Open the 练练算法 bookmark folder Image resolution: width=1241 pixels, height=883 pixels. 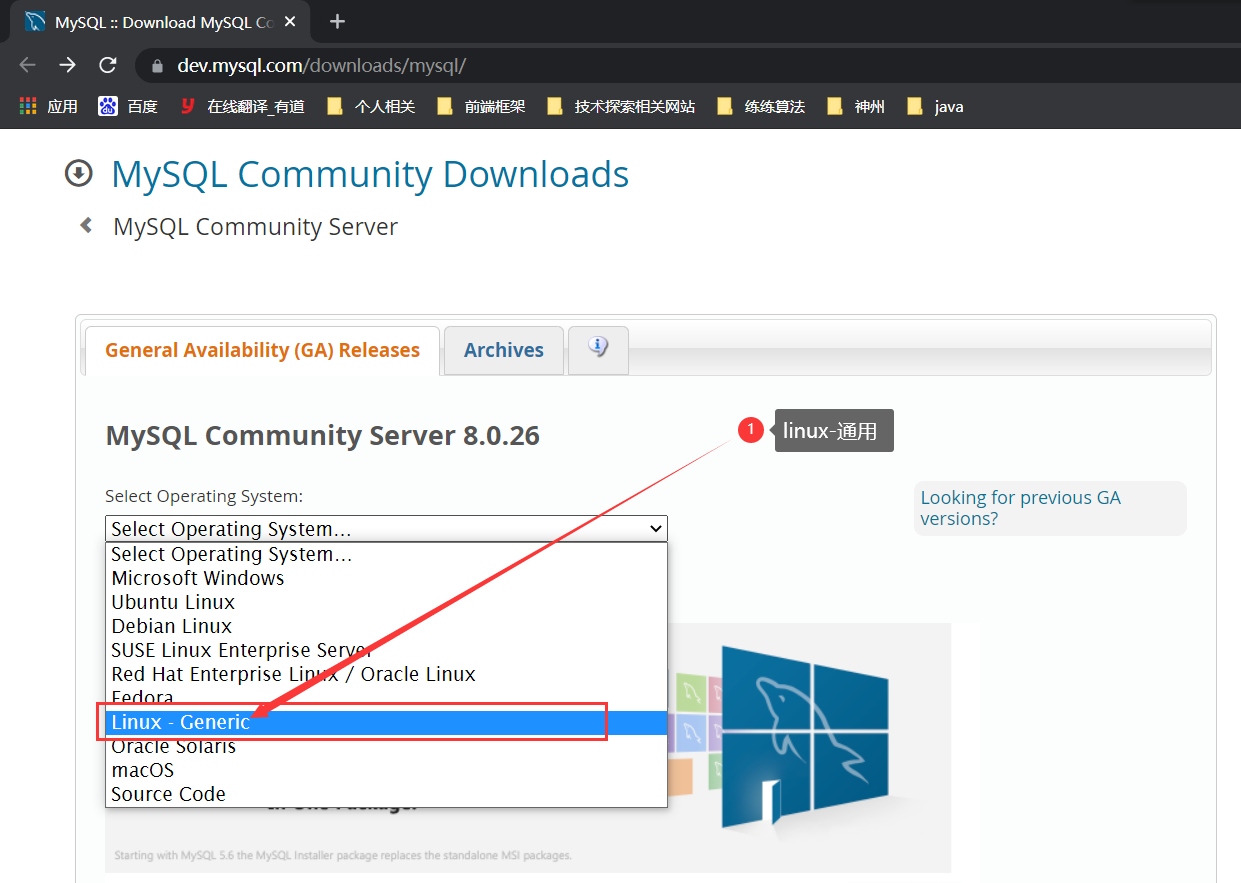point(761,106)
